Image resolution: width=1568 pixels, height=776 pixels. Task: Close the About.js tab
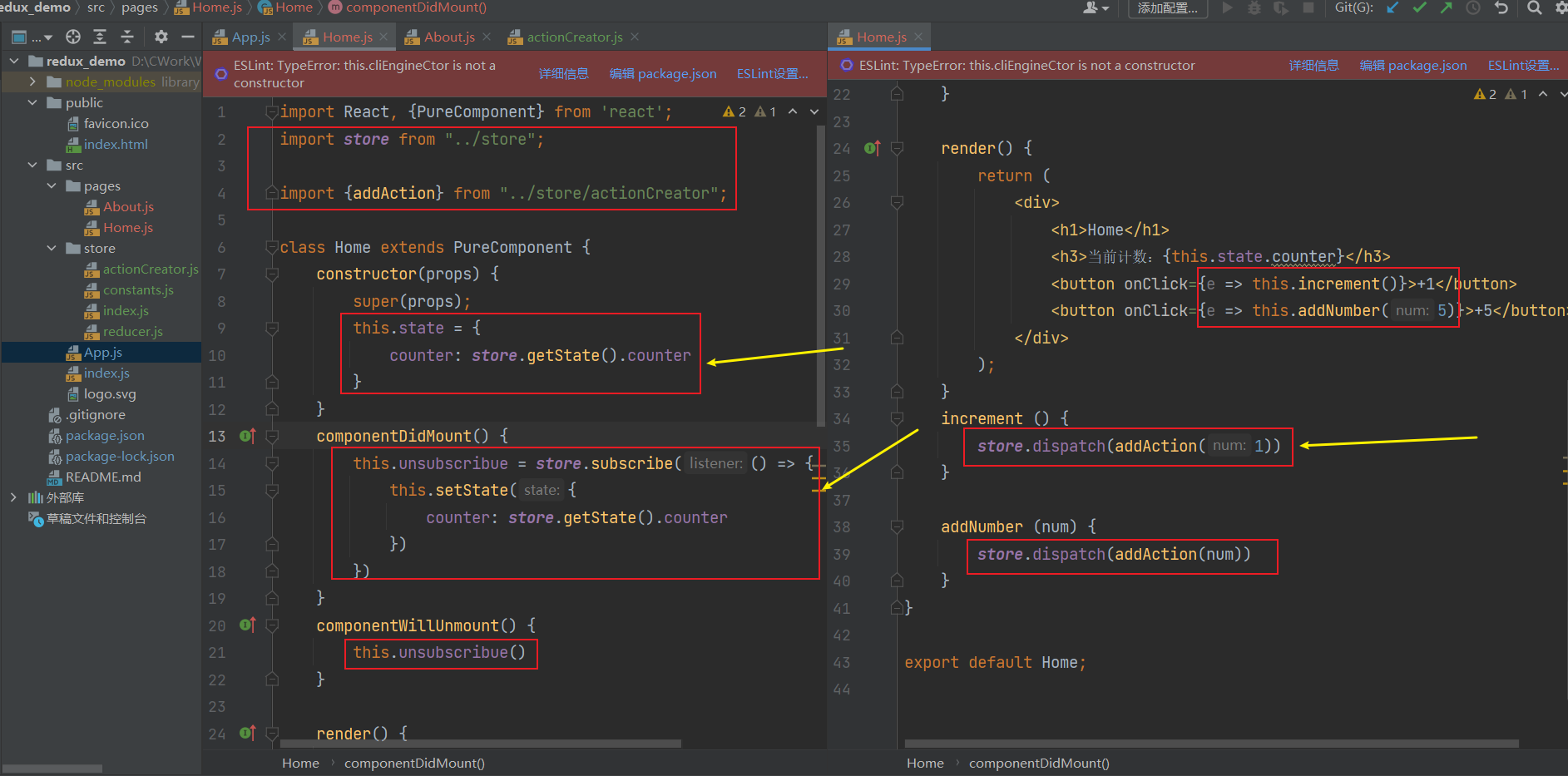487,37
